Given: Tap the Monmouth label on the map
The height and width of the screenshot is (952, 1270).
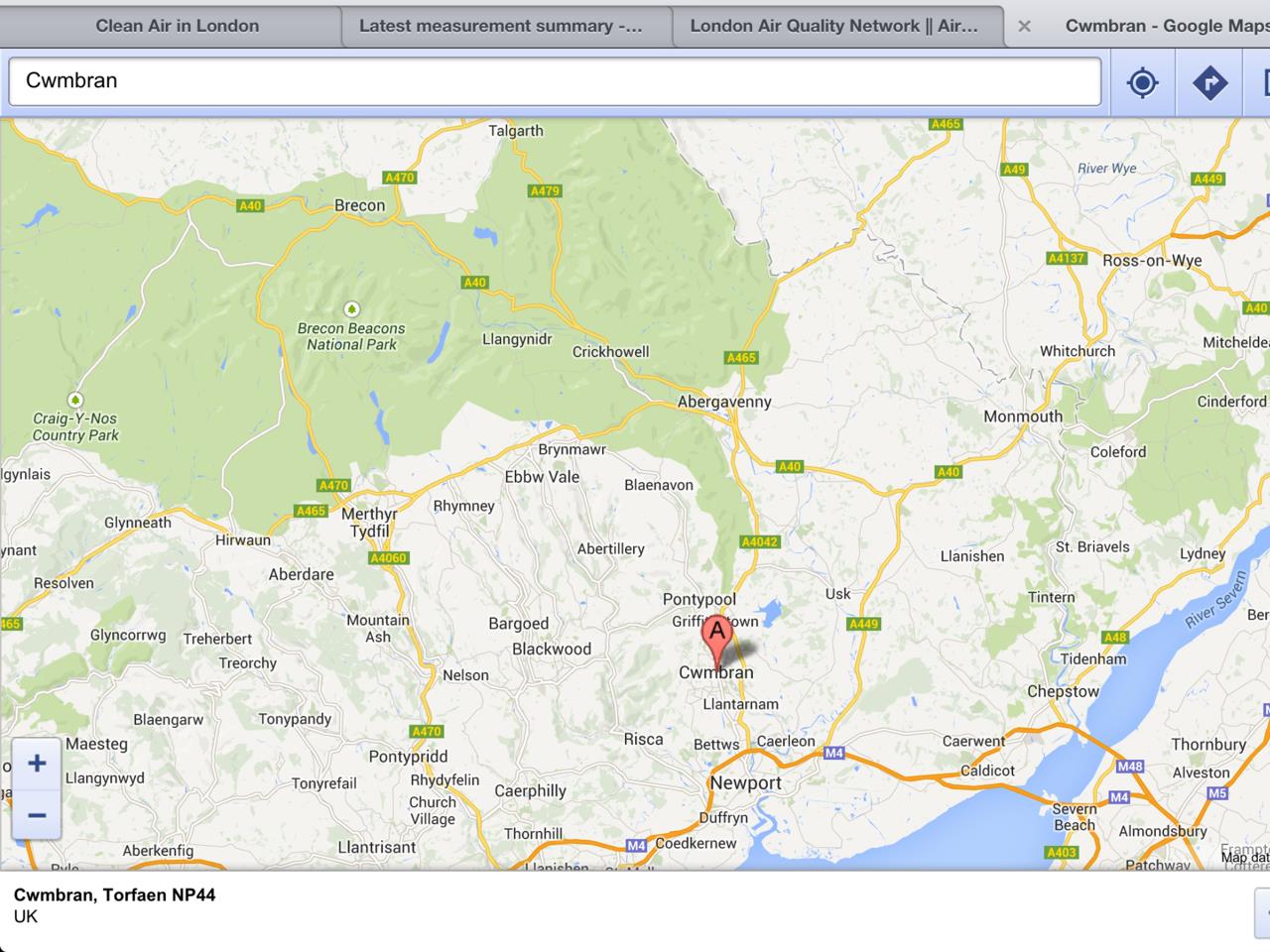Looking at the screenshot, I should (x=1022, y=416).
